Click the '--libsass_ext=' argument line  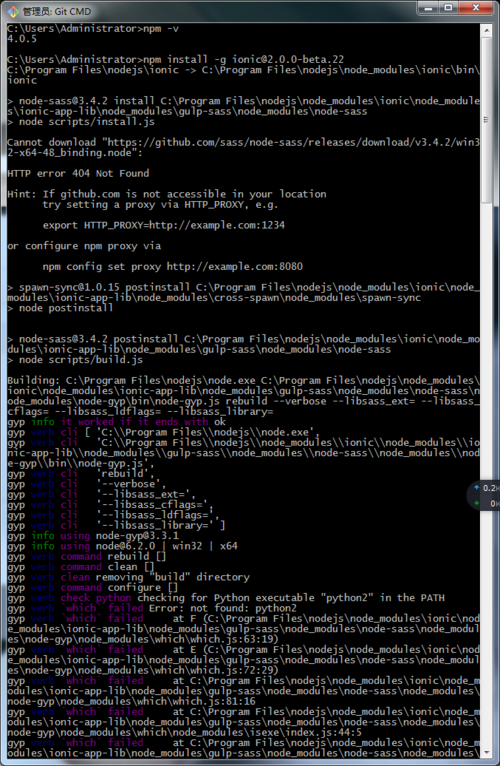[101, 494]
